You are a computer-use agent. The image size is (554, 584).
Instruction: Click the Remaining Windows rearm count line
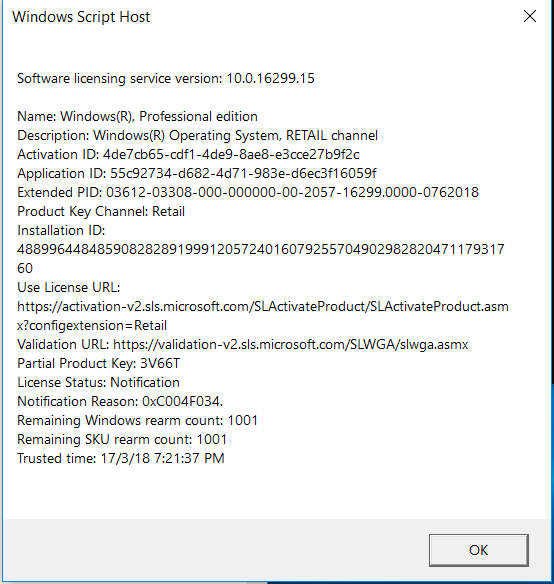pyautogui.click(x=137, y=420)
